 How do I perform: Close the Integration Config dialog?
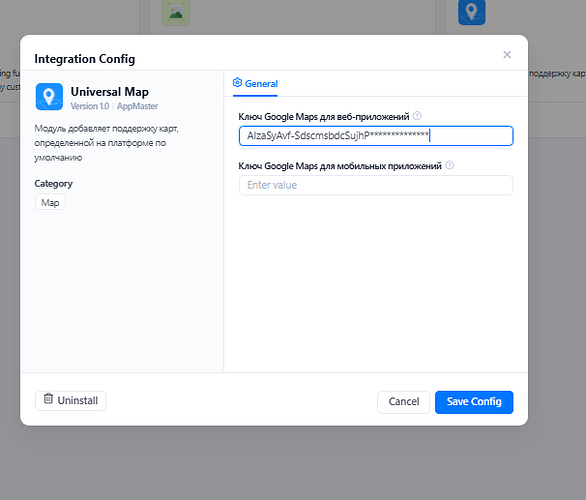507,55
